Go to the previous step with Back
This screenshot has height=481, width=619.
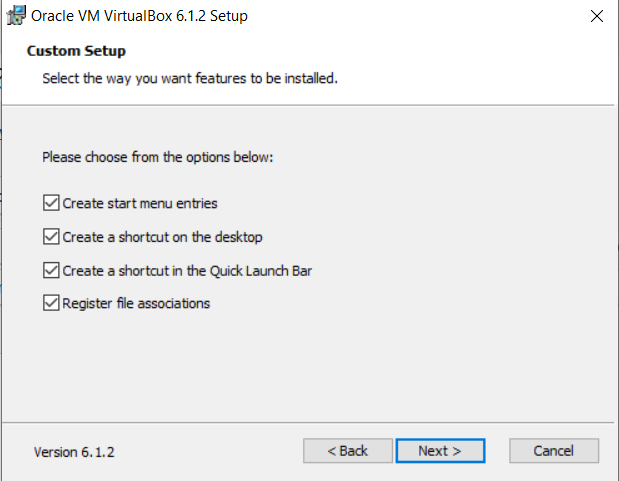pos(348,451)
